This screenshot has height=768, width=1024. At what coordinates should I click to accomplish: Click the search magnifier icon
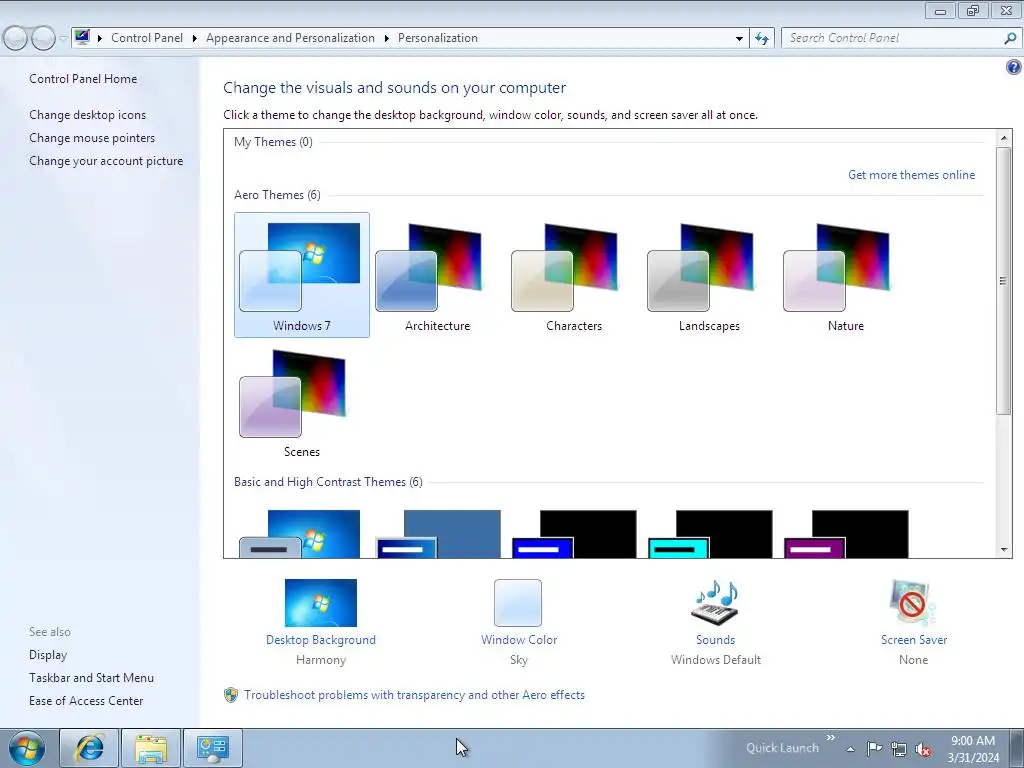[x=1010, y=38]
